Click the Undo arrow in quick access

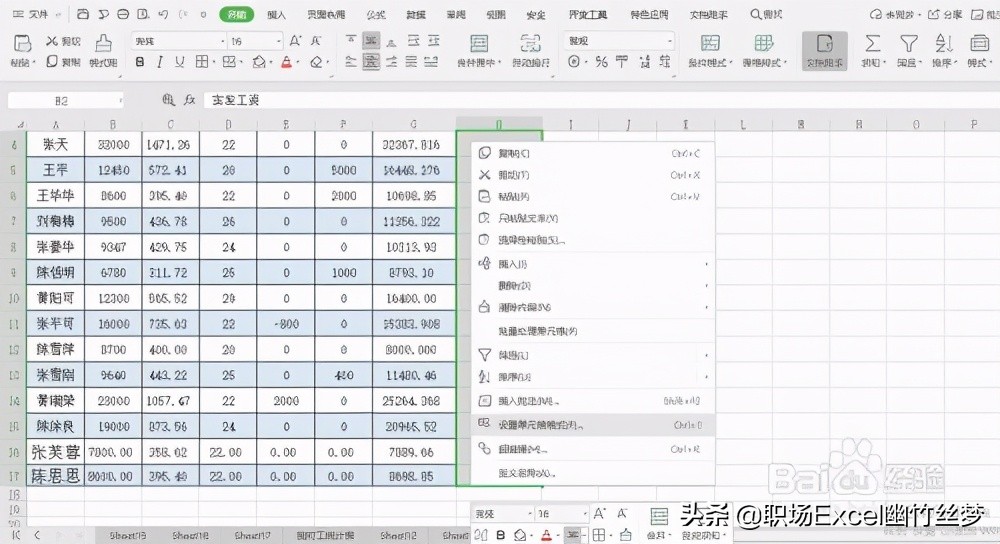pos(163,14)
